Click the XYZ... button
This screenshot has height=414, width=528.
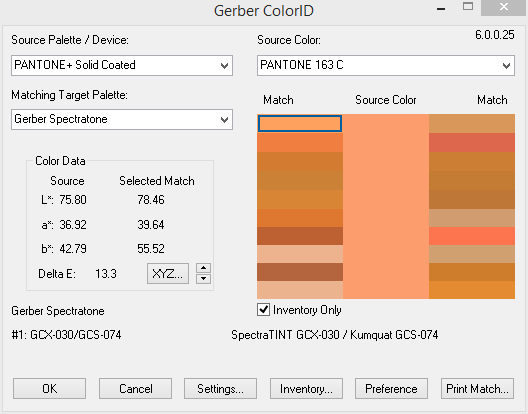pyautogui.click(x=168, y=274)
